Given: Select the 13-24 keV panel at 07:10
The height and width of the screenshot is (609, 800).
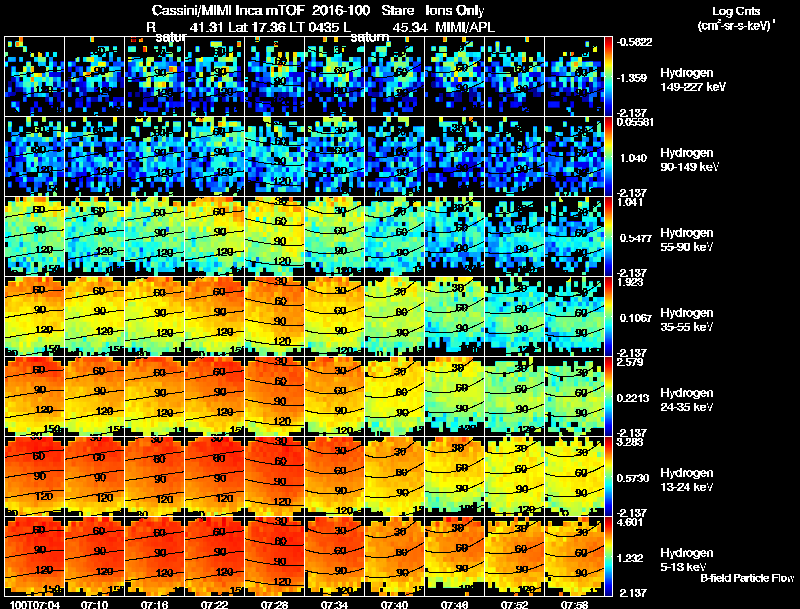Looking at the screenshot, I should click(94, 476).
